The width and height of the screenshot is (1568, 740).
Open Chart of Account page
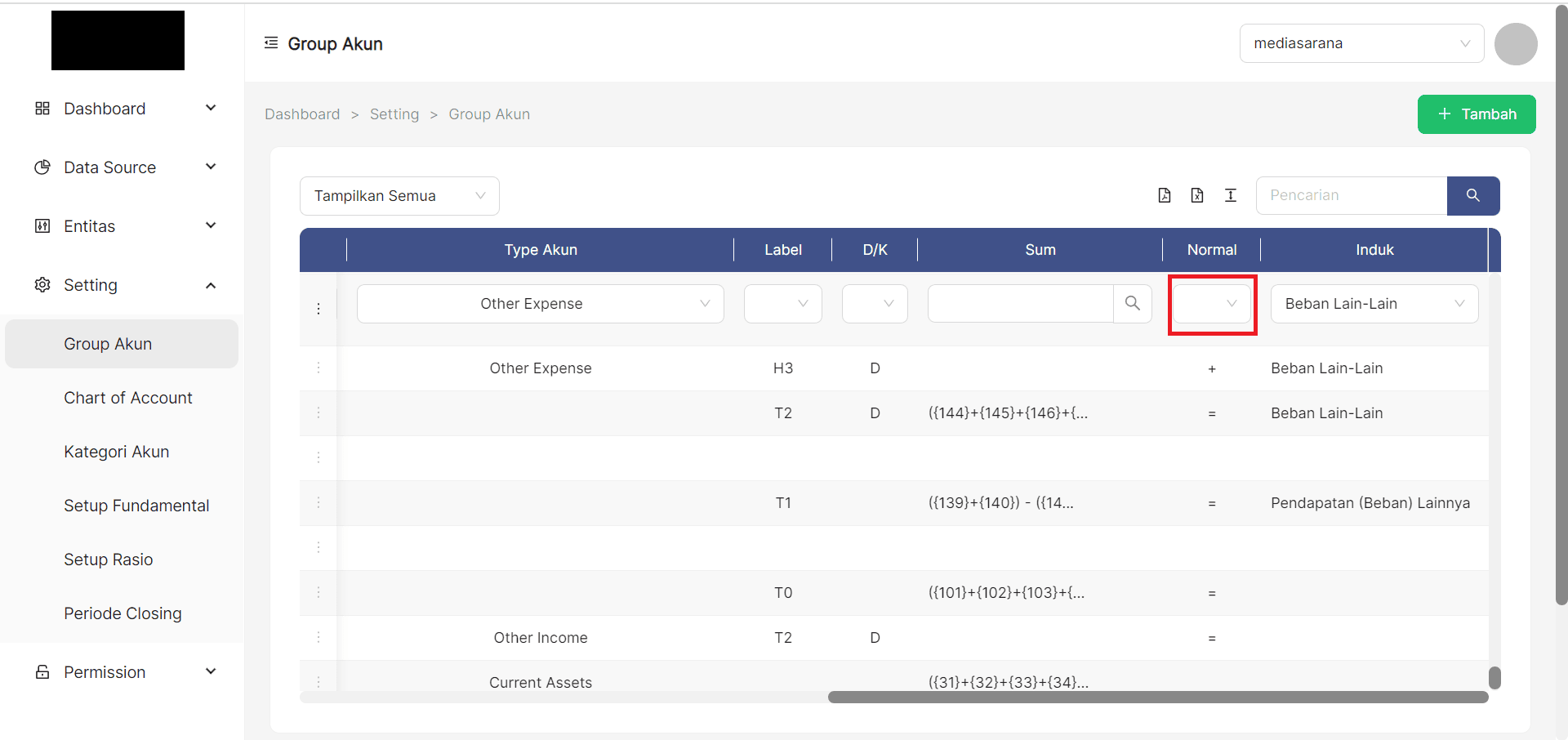point(128,398)
